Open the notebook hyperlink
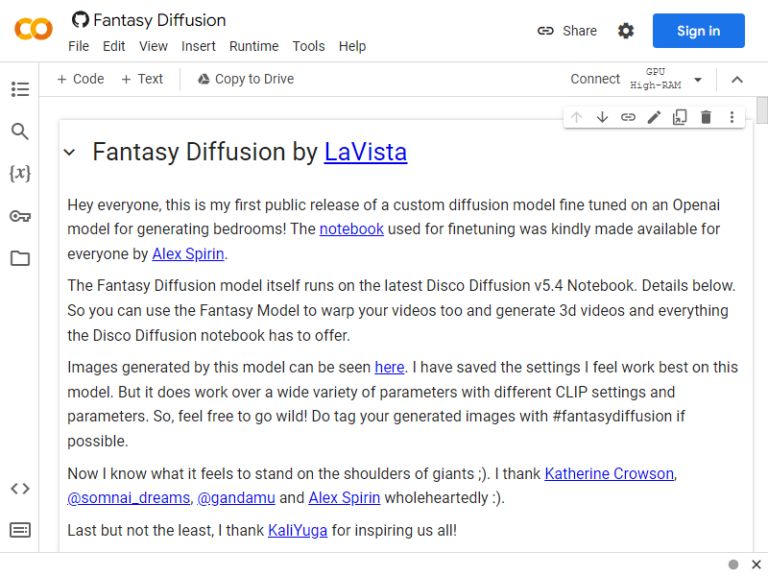 coord(351,229)
